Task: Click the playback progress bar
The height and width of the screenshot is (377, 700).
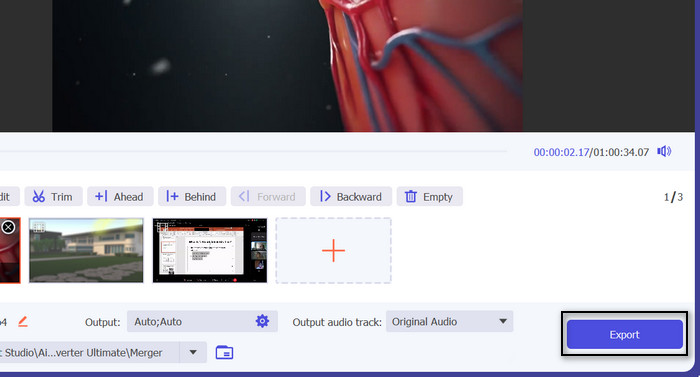Action: coord(253,152)
